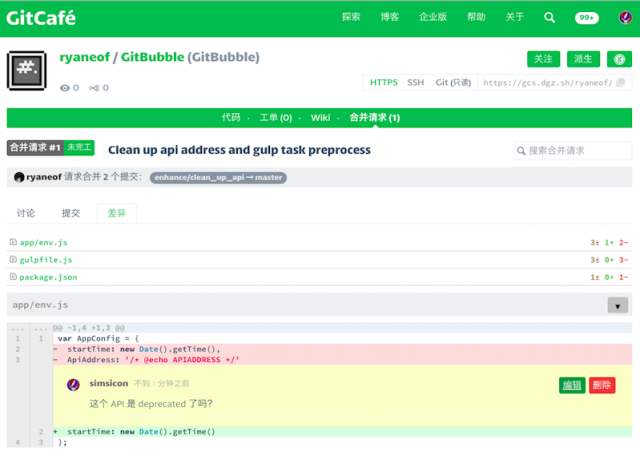
Task: Click simsicon's avatar in the comment
Action: pyautogui.click(x=73, y=385)
